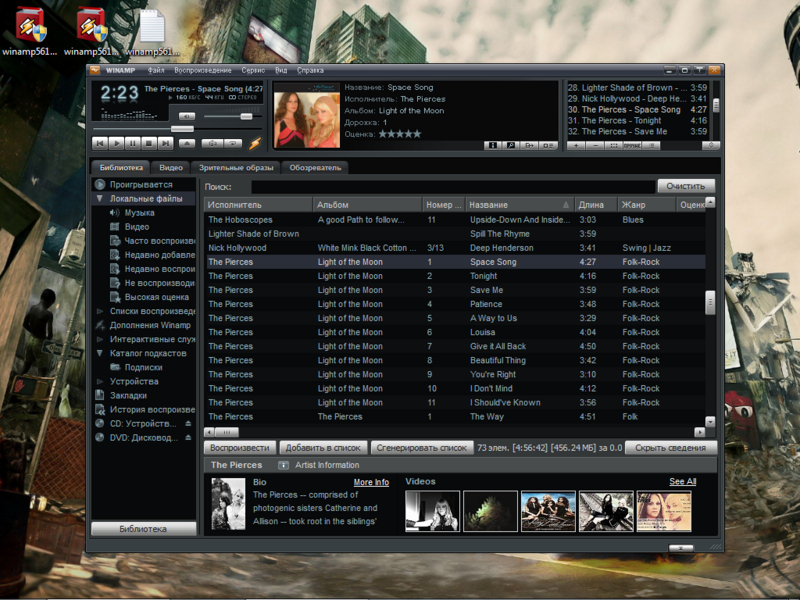Click the Поиск search input field
800x600 pixels.
pos(453,187)
